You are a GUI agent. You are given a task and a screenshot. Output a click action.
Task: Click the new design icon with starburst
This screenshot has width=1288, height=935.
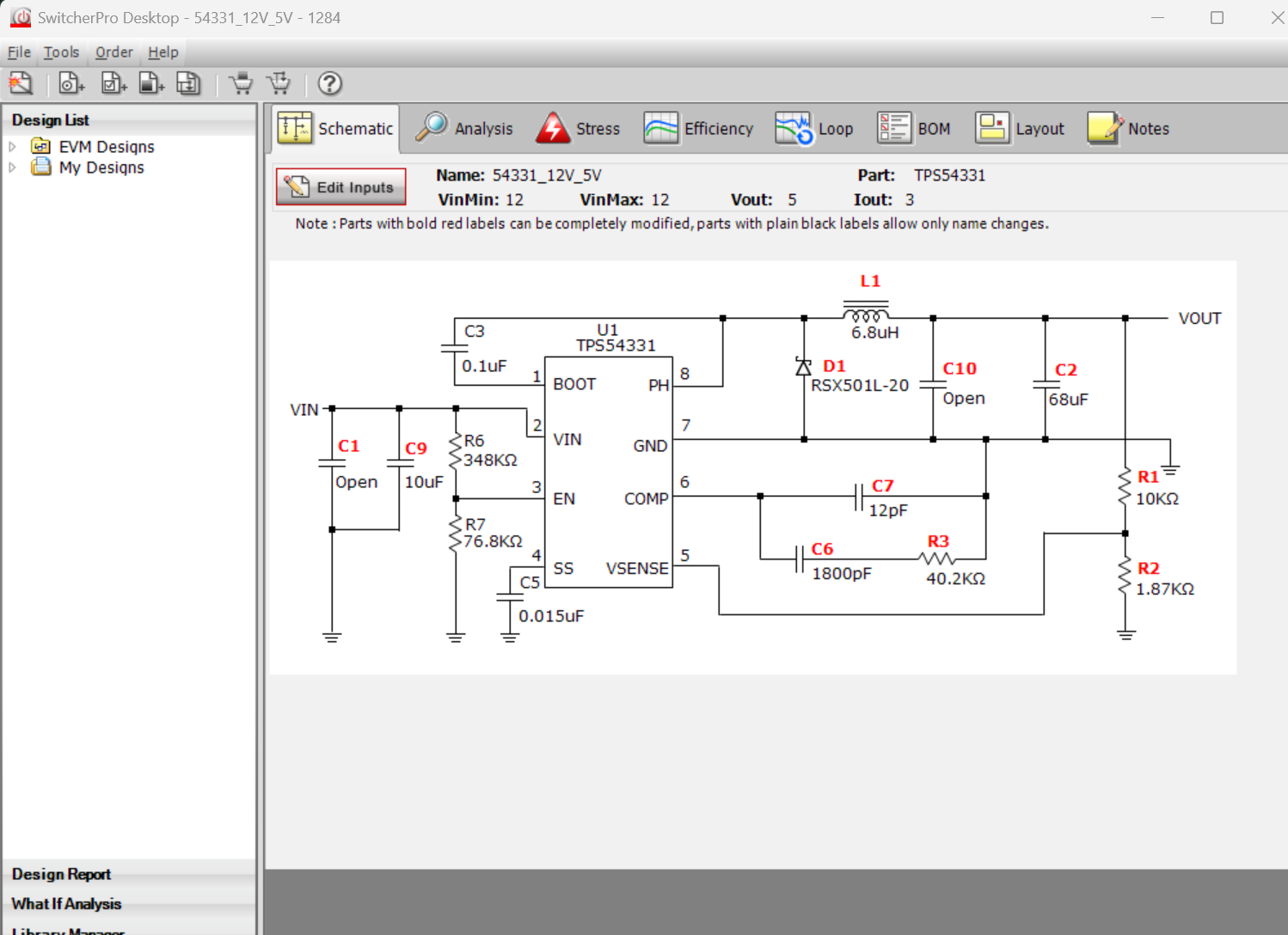[21, 83]
